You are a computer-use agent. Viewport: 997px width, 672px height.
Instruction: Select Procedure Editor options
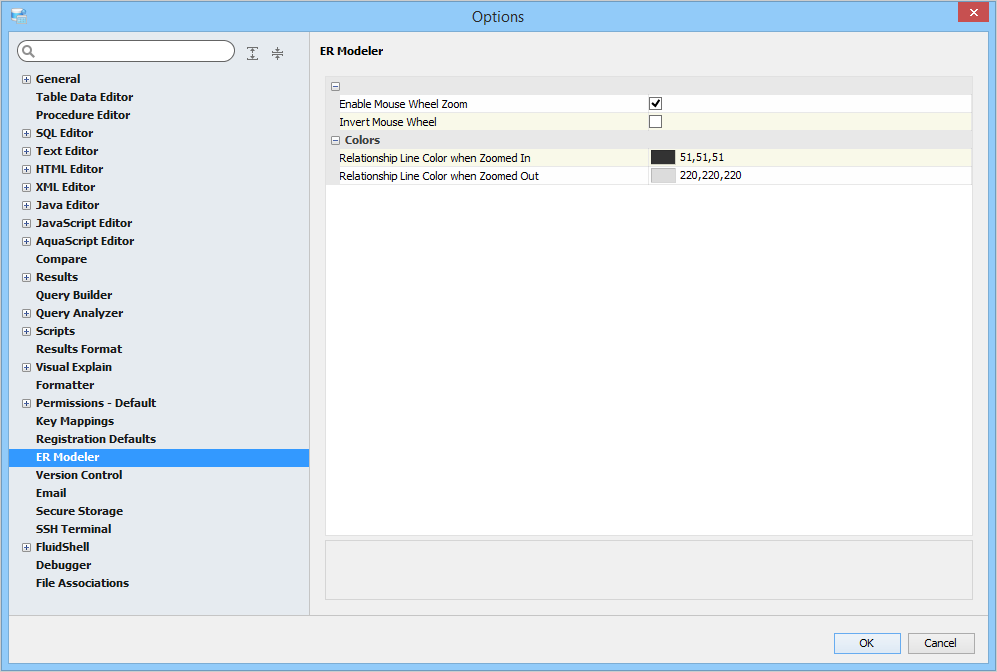[x=83, y=115]
